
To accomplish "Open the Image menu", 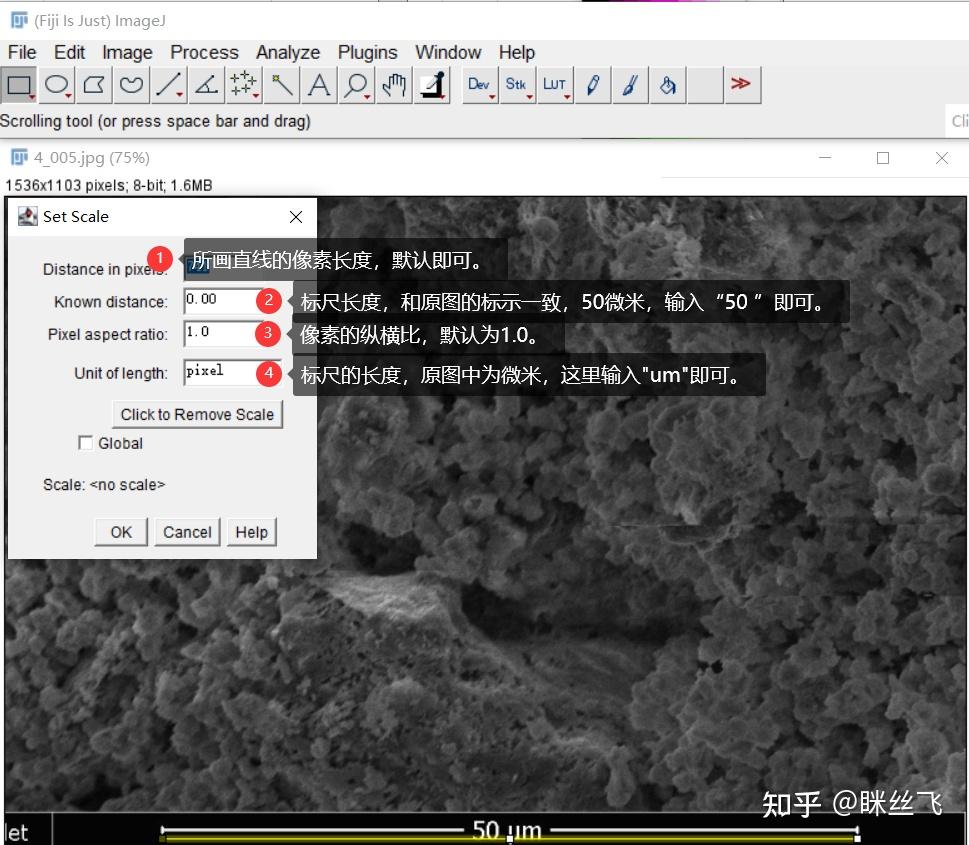I will point(127,53).
